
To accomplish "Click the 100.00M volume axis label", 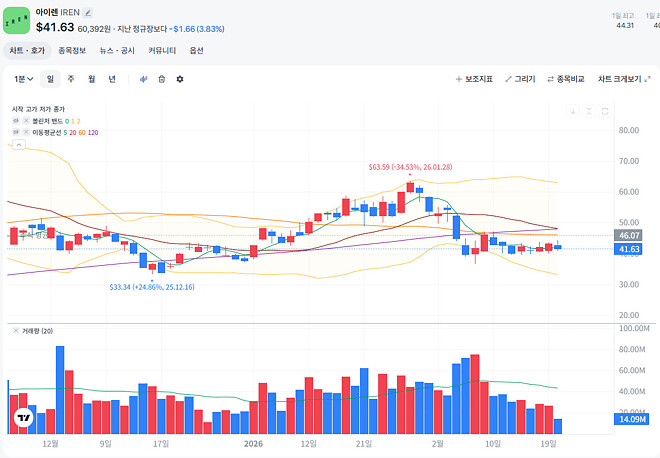I will 634,328.
